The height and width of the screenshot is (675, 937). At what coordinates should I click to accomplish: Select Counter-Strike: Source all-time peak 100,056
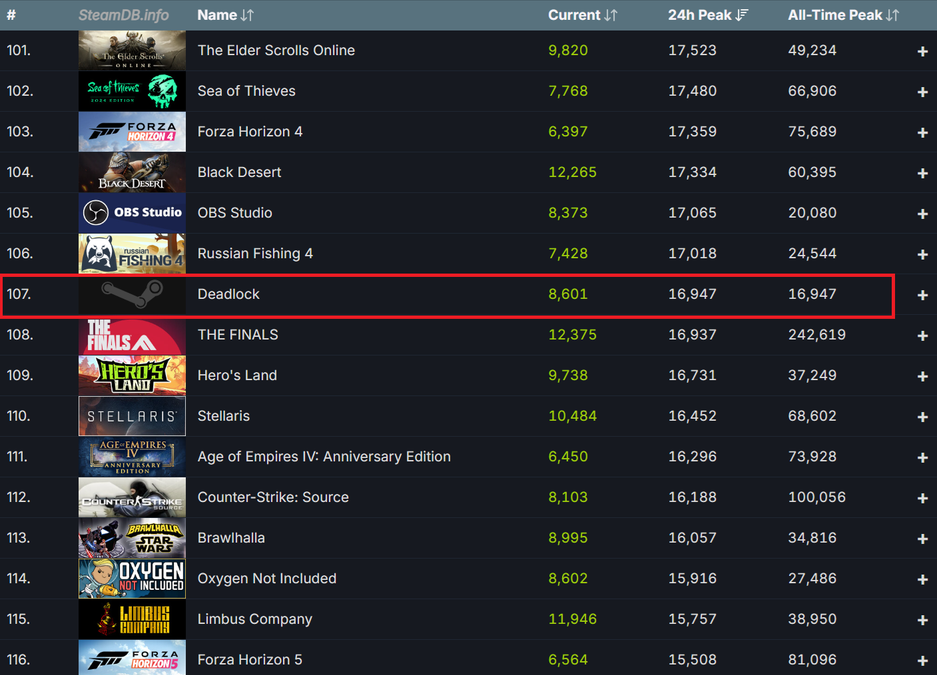pyautogui.click(x=816, y=497)
